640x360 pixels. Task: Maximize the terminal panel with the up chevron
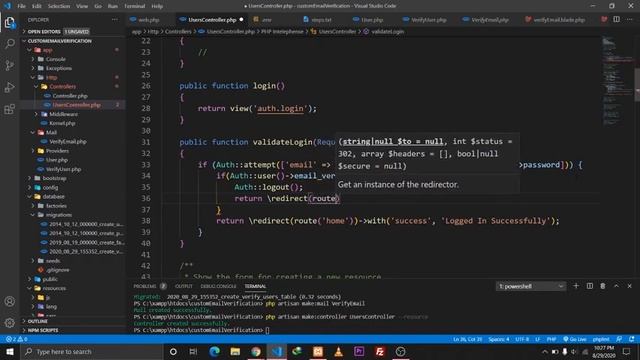click(x=616, y=286)
